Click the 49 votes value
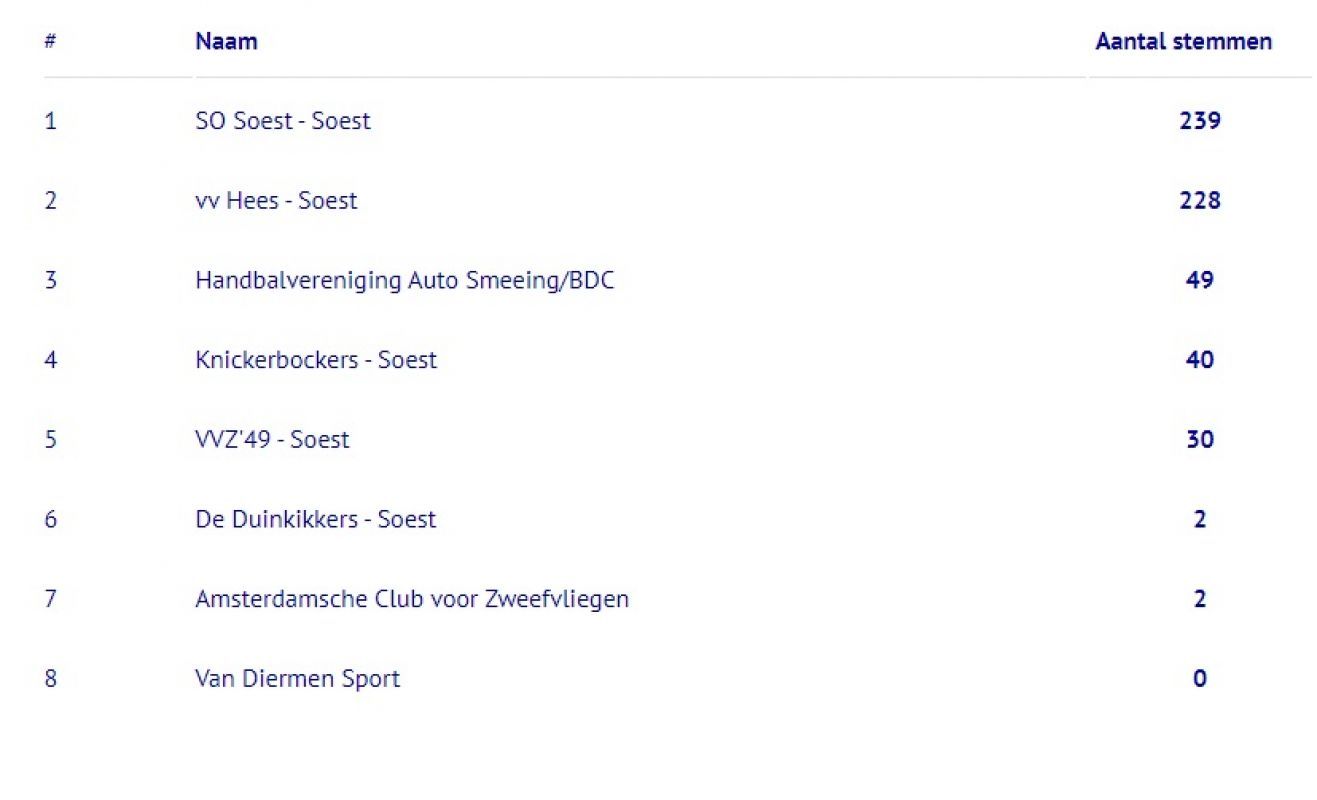Screen dimensions: 1317x800 tap(1200, 280)
